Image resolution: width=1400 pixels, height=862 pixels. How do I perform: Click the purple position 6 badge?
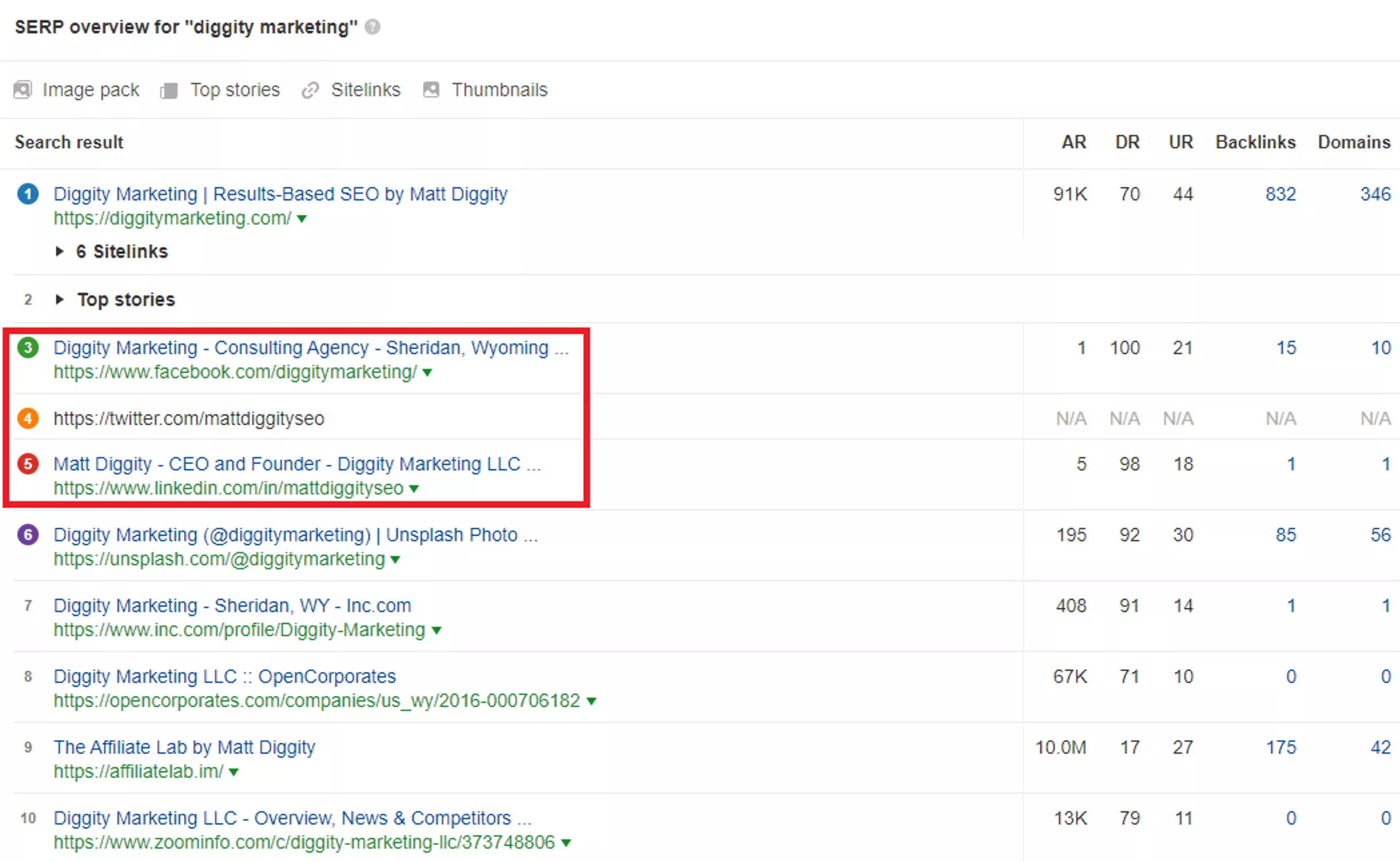coord(28,534)
